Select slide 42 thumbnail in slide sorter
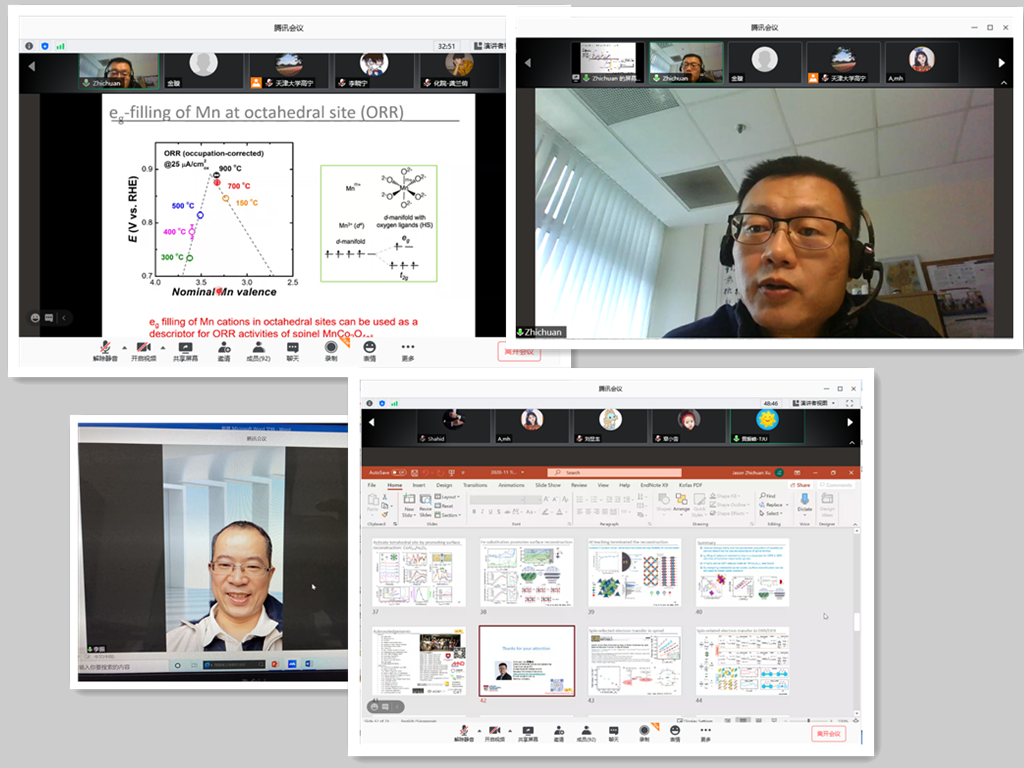The height and width of the screenshot is (768, 1024). pyautogui.click(x=527, y=660)
